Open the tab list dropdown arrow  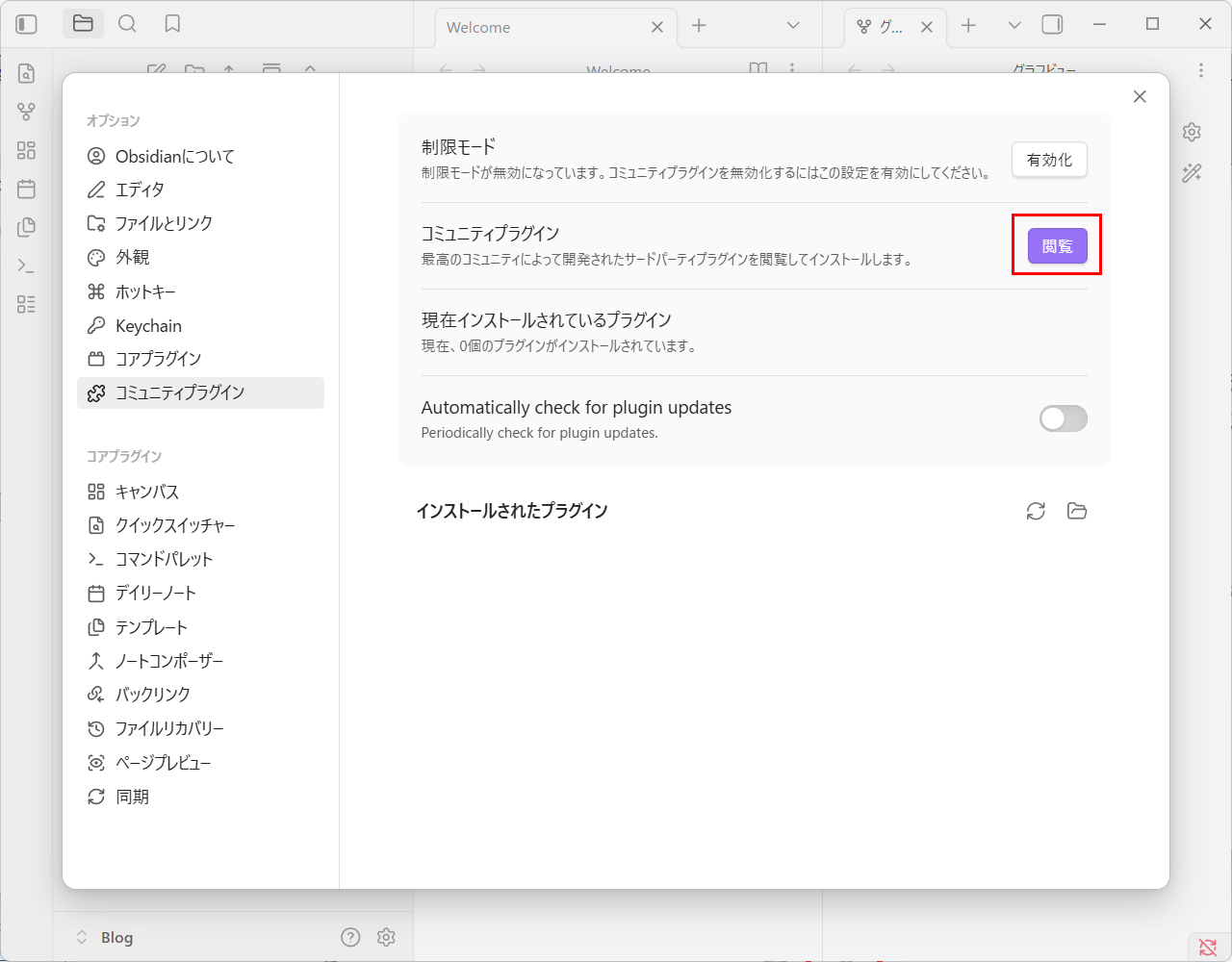(792, 27)
